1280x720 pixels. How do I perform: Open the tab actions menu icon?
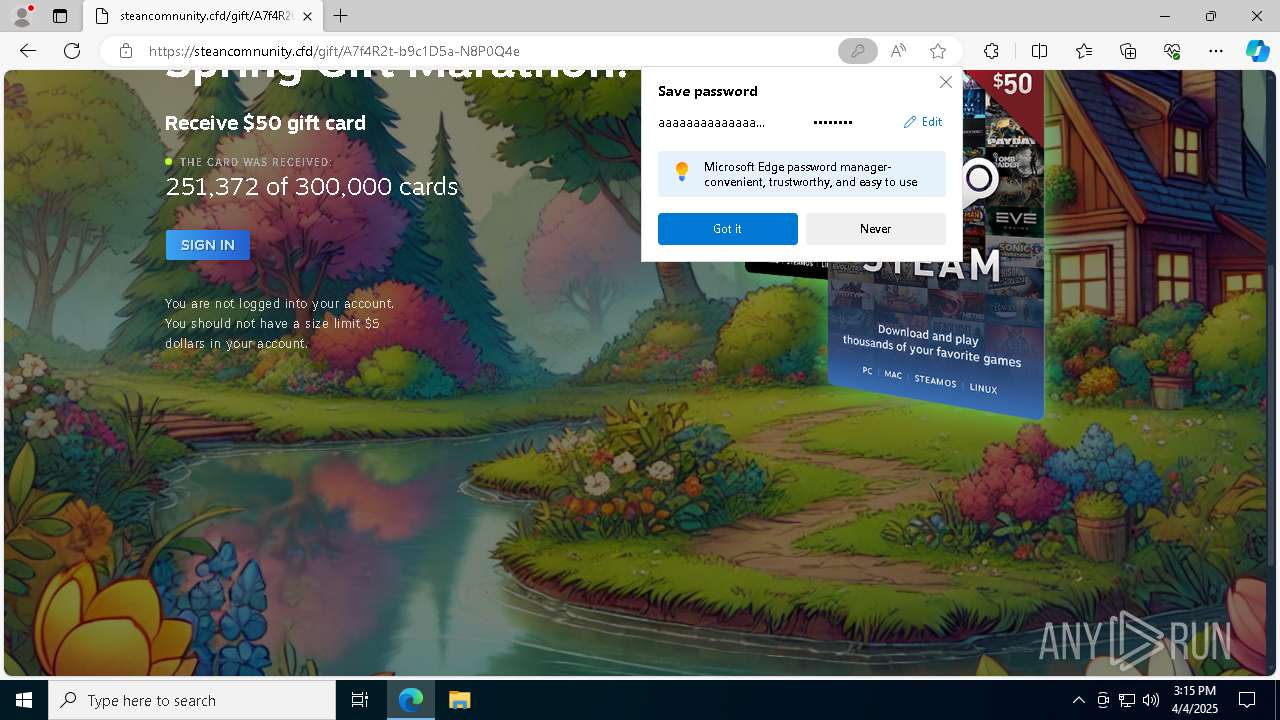click(60, 16)
